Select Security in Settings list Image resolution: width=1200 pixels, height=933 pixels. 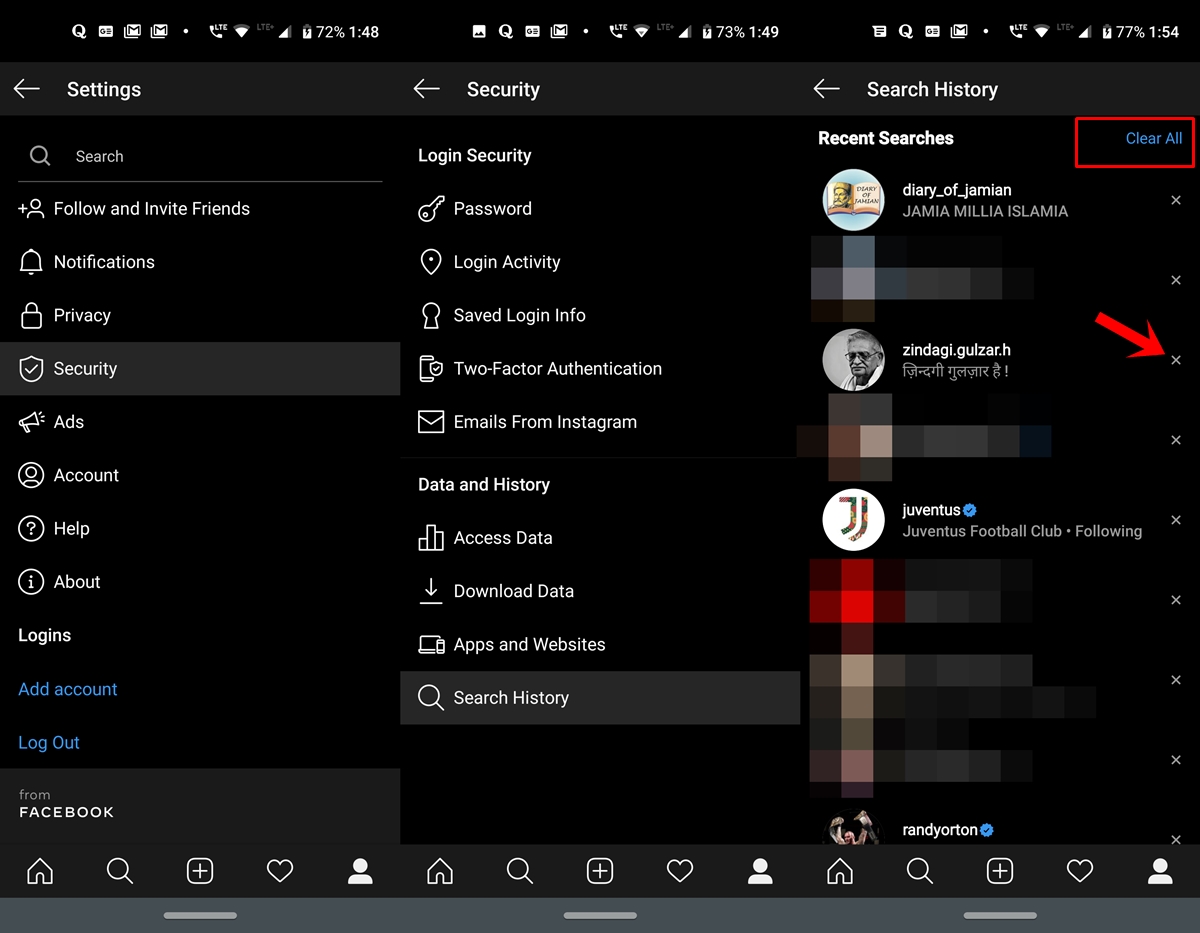(x=200, y=368)
